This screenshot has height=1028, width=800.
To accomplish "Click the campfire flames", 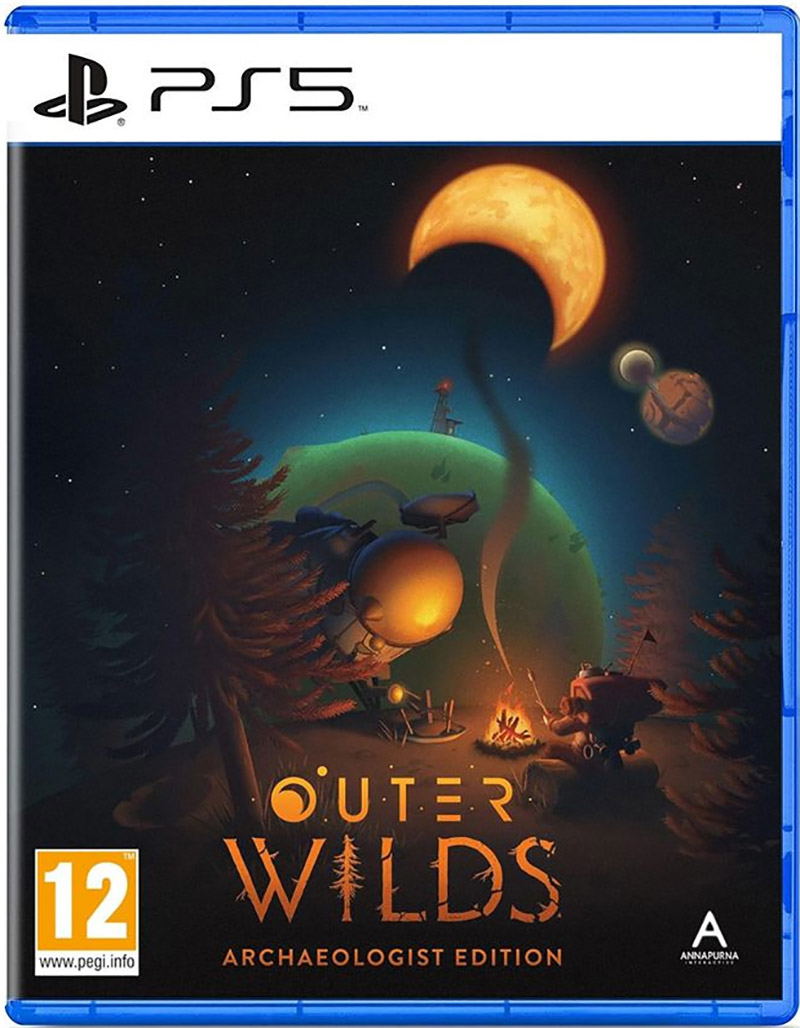I will [509, 723].
